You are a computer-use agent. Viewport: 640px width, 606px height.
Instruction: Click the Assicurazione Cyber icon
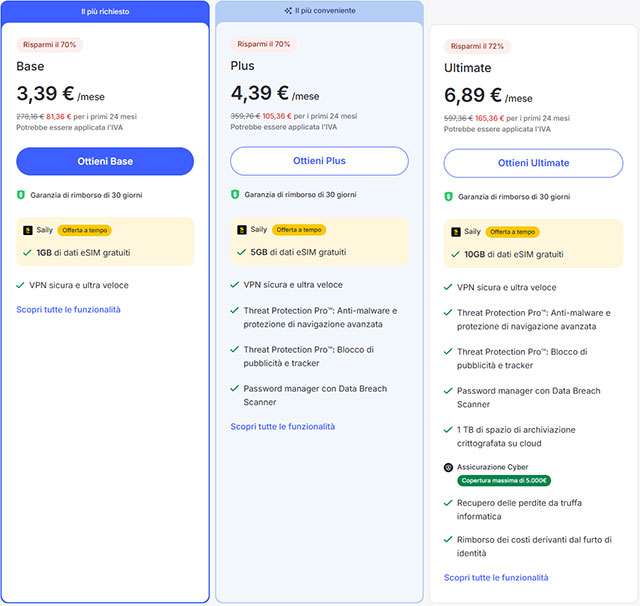coord(448,467)
